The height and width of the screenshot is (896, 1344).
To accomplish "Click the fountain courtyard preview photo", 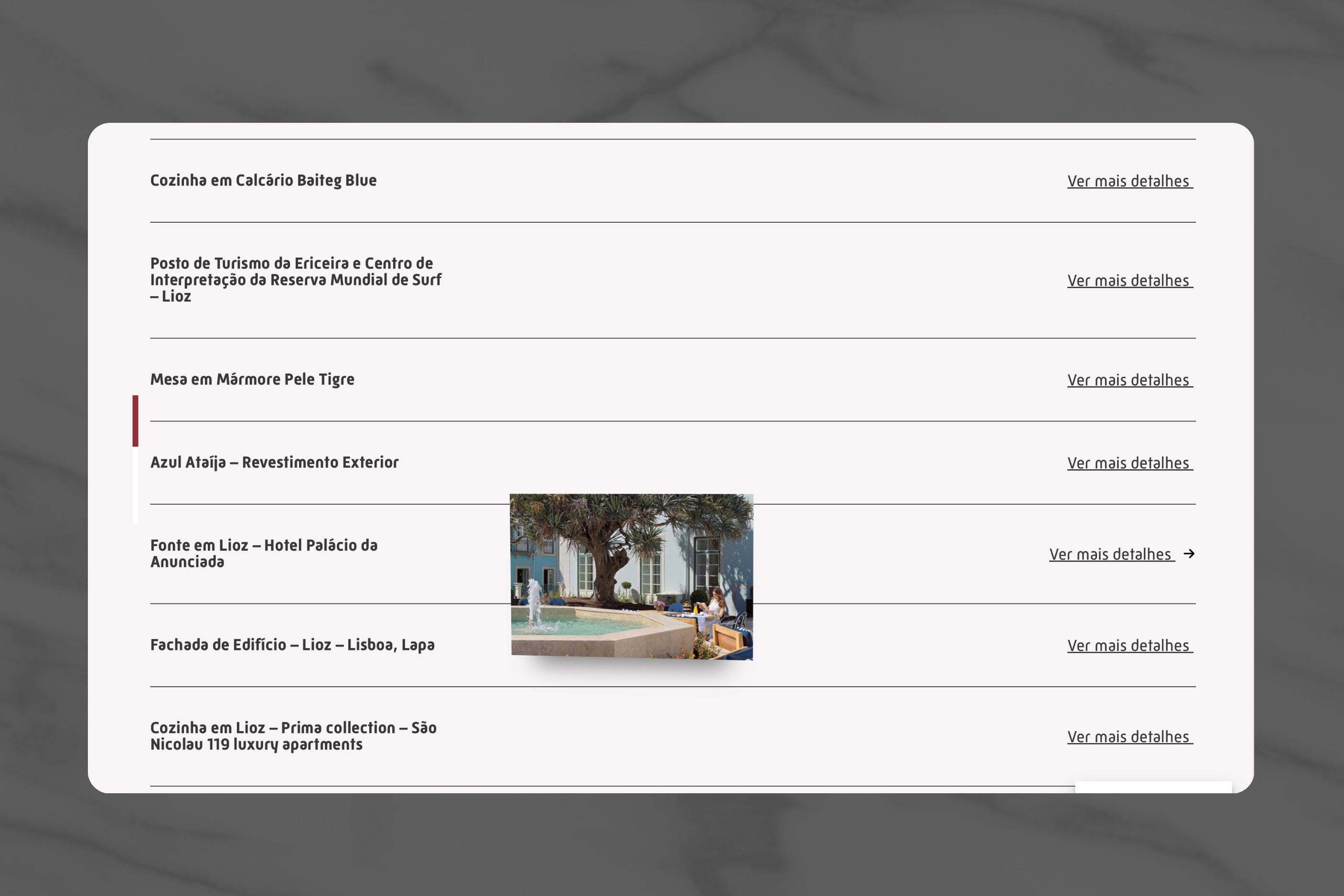I will pos(632,577).
